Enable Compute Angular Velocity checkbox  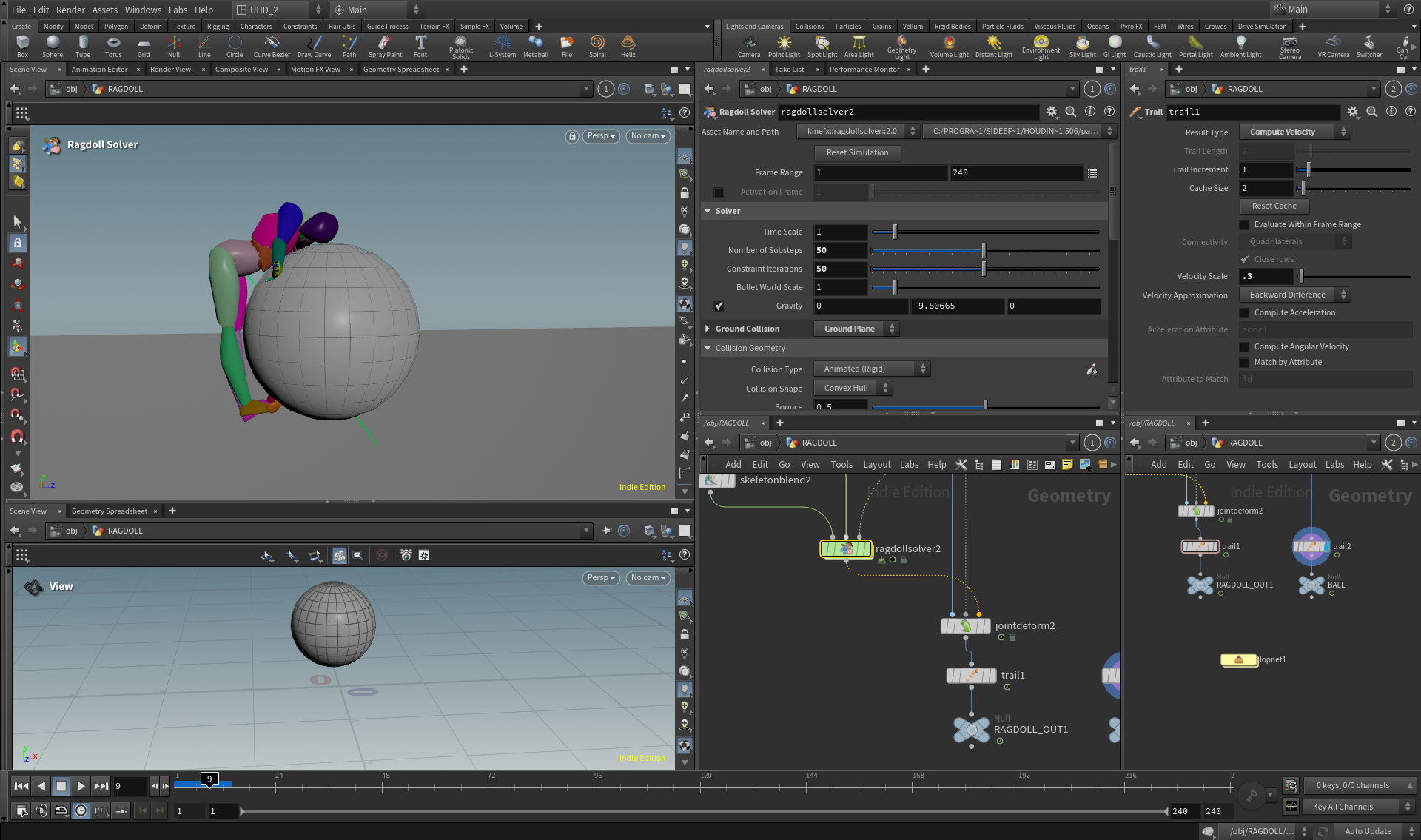pyautogui.click(x=1245, y=346)
